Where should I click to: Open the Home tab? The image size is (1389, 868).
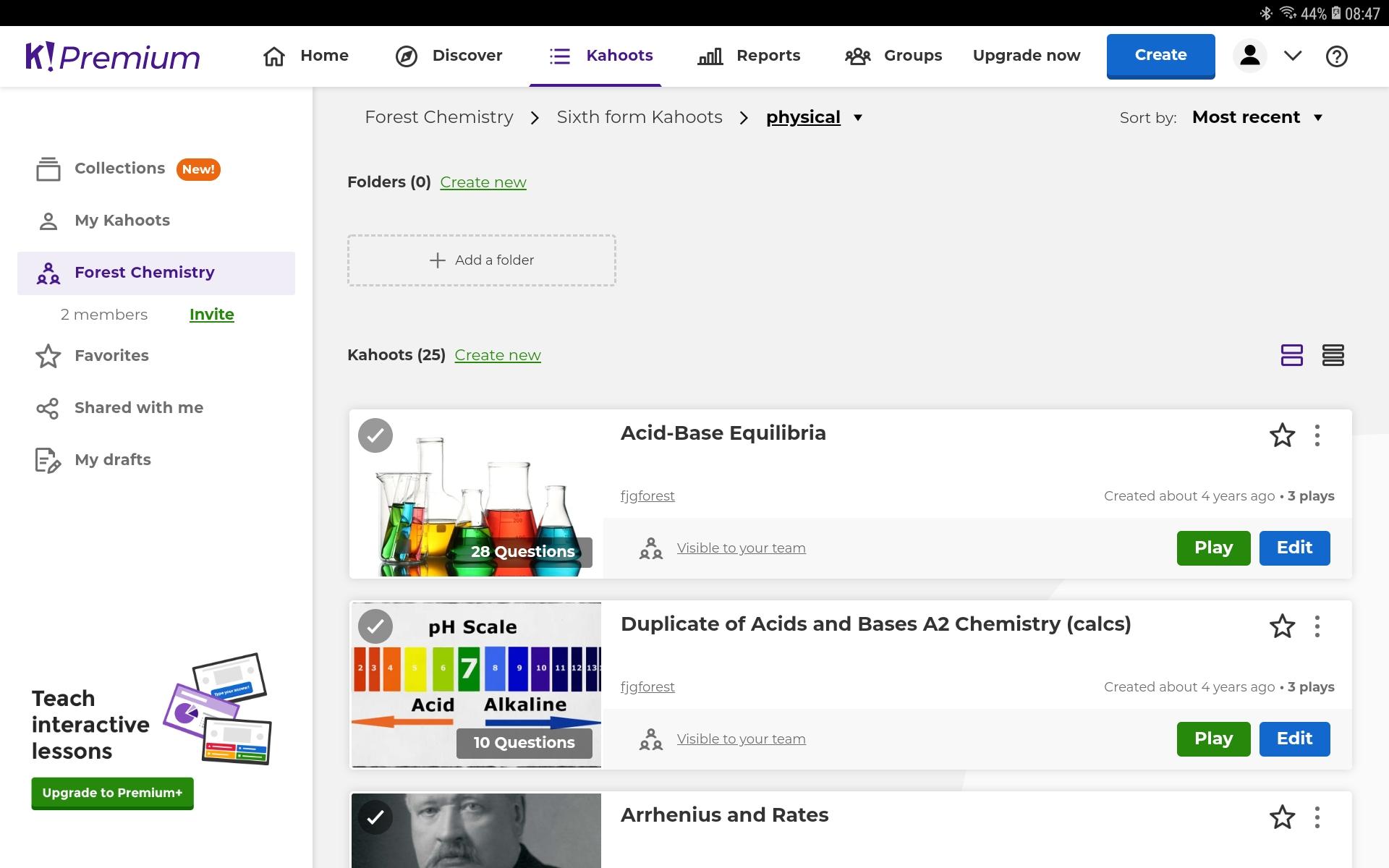tap(306, 56)
